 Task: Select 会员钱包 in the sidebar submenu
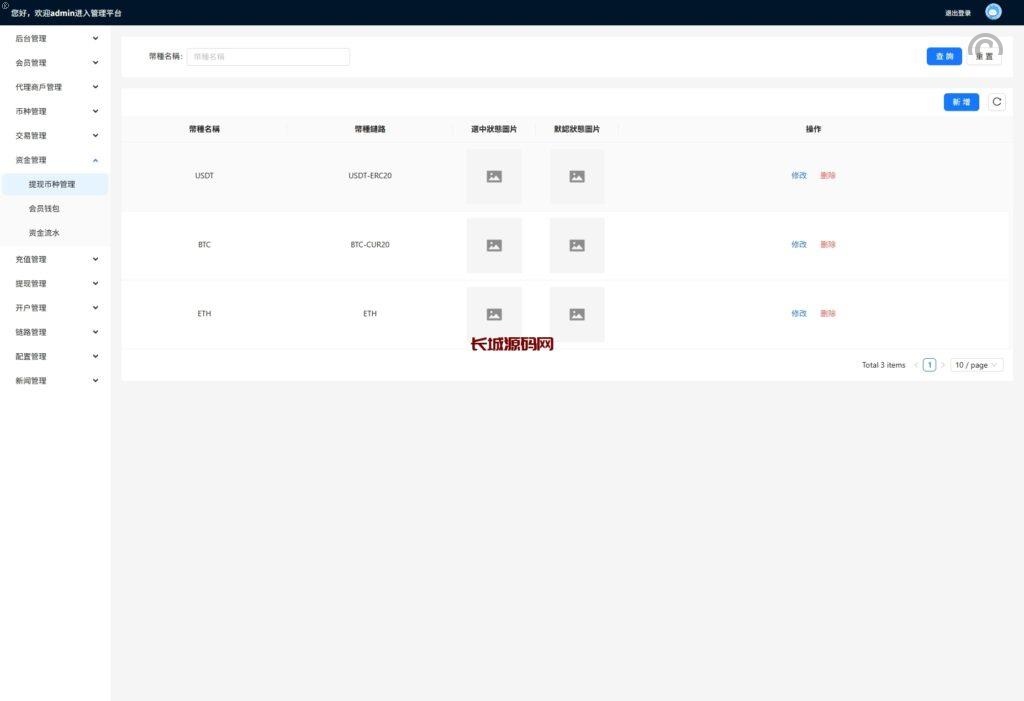[x=44, y=209]
